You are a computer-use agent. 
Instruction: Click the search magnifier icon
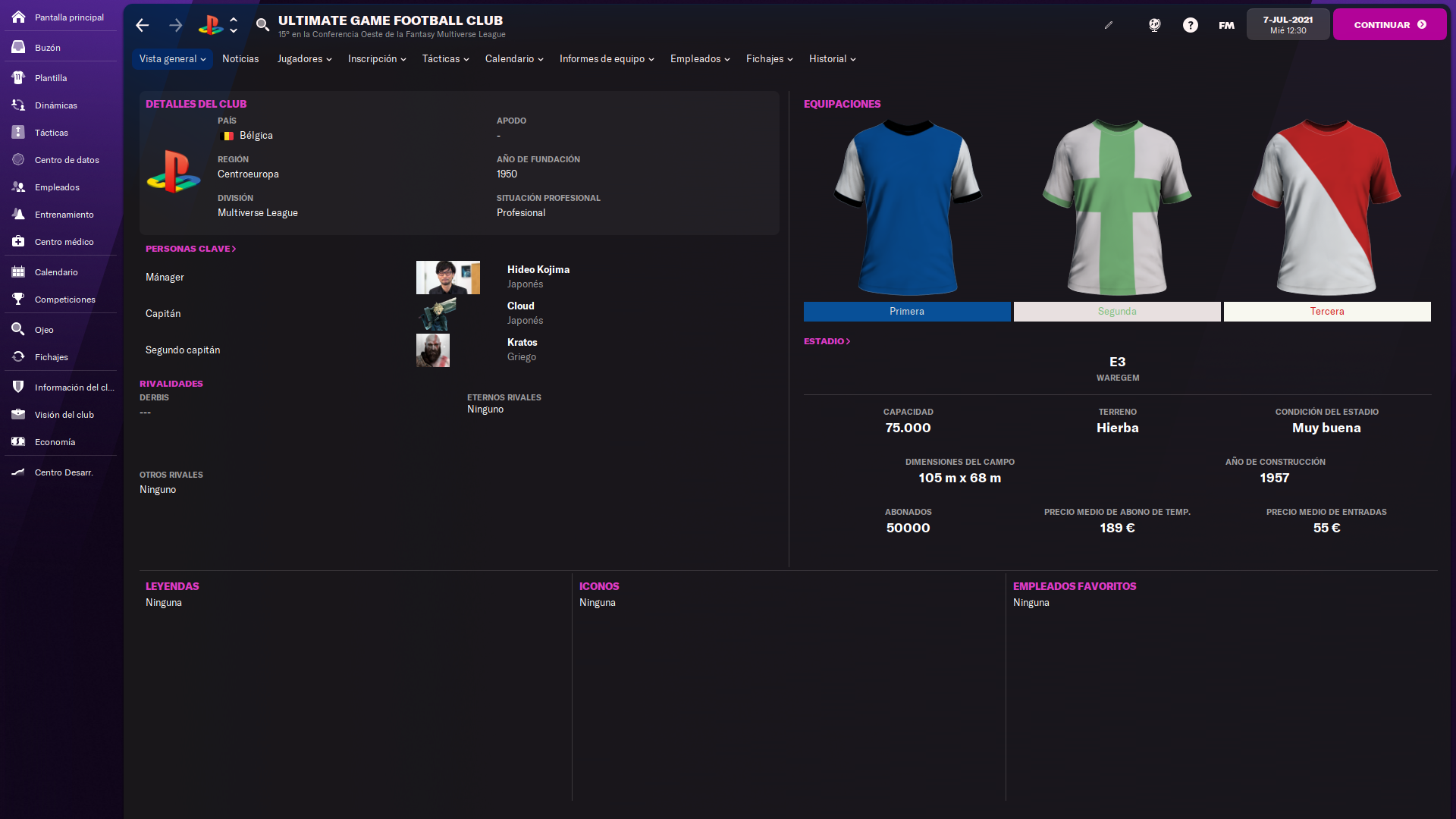pos(262,25)
